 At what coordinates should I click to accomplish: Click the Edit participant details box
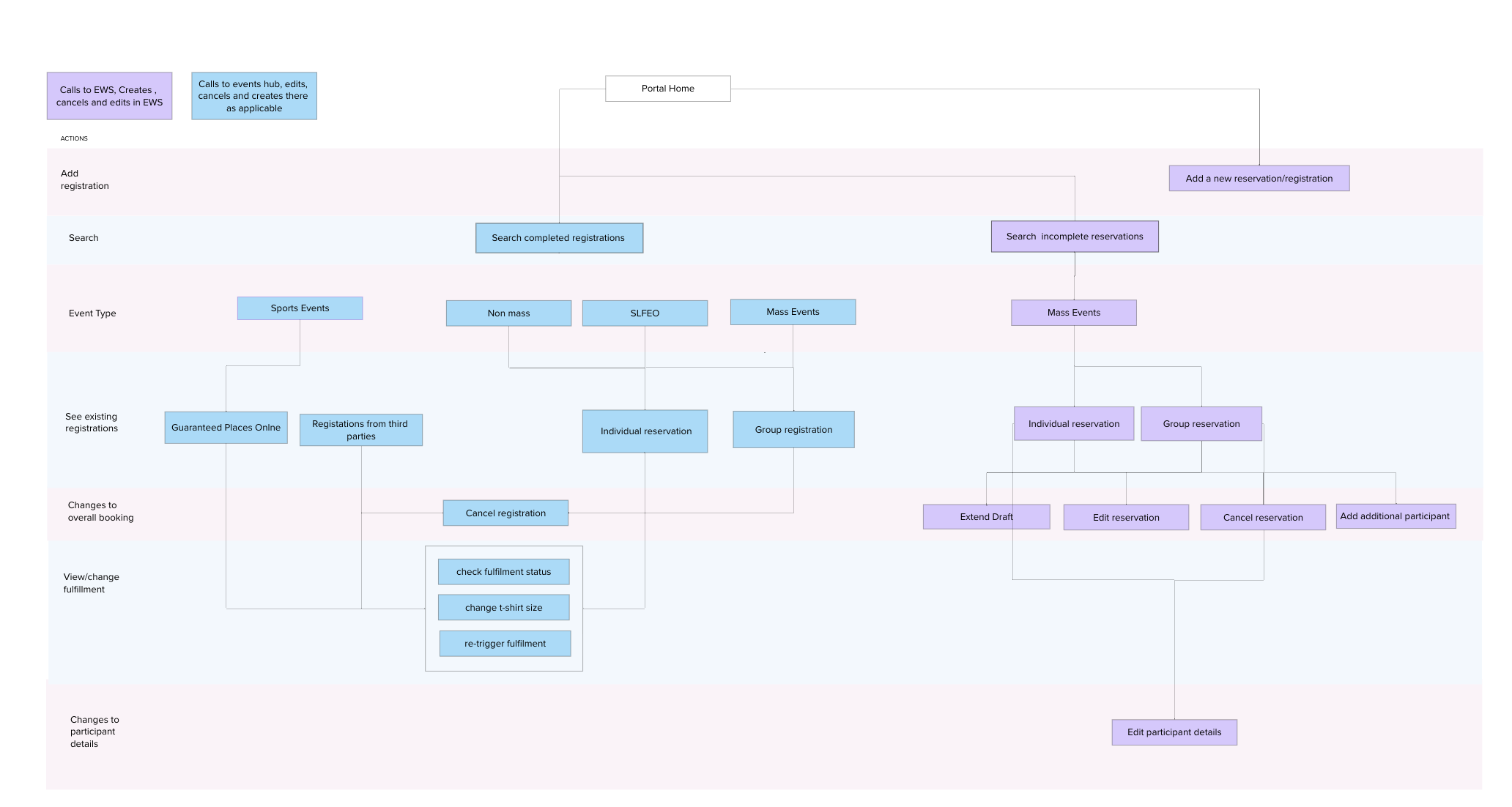[x=1174, y=732]
